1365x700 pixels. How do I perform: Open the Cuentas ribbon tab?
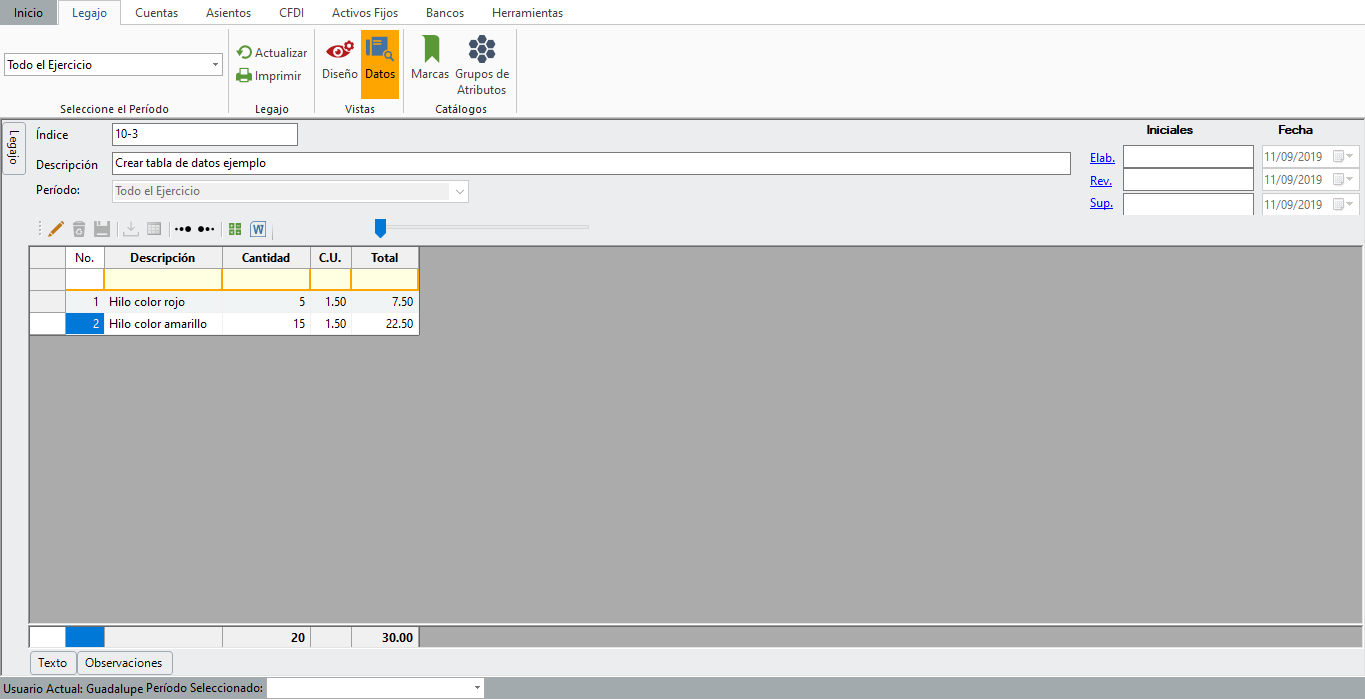pos(156,13)
